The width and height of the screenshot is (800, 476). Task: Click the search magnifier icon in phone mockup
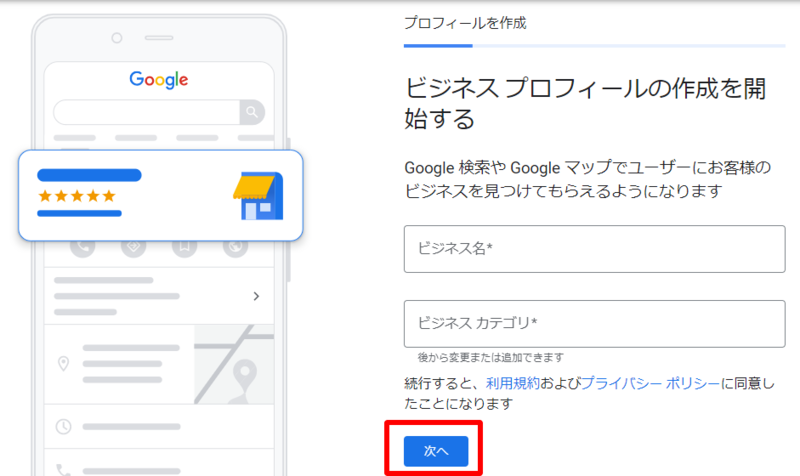[252, 112]
